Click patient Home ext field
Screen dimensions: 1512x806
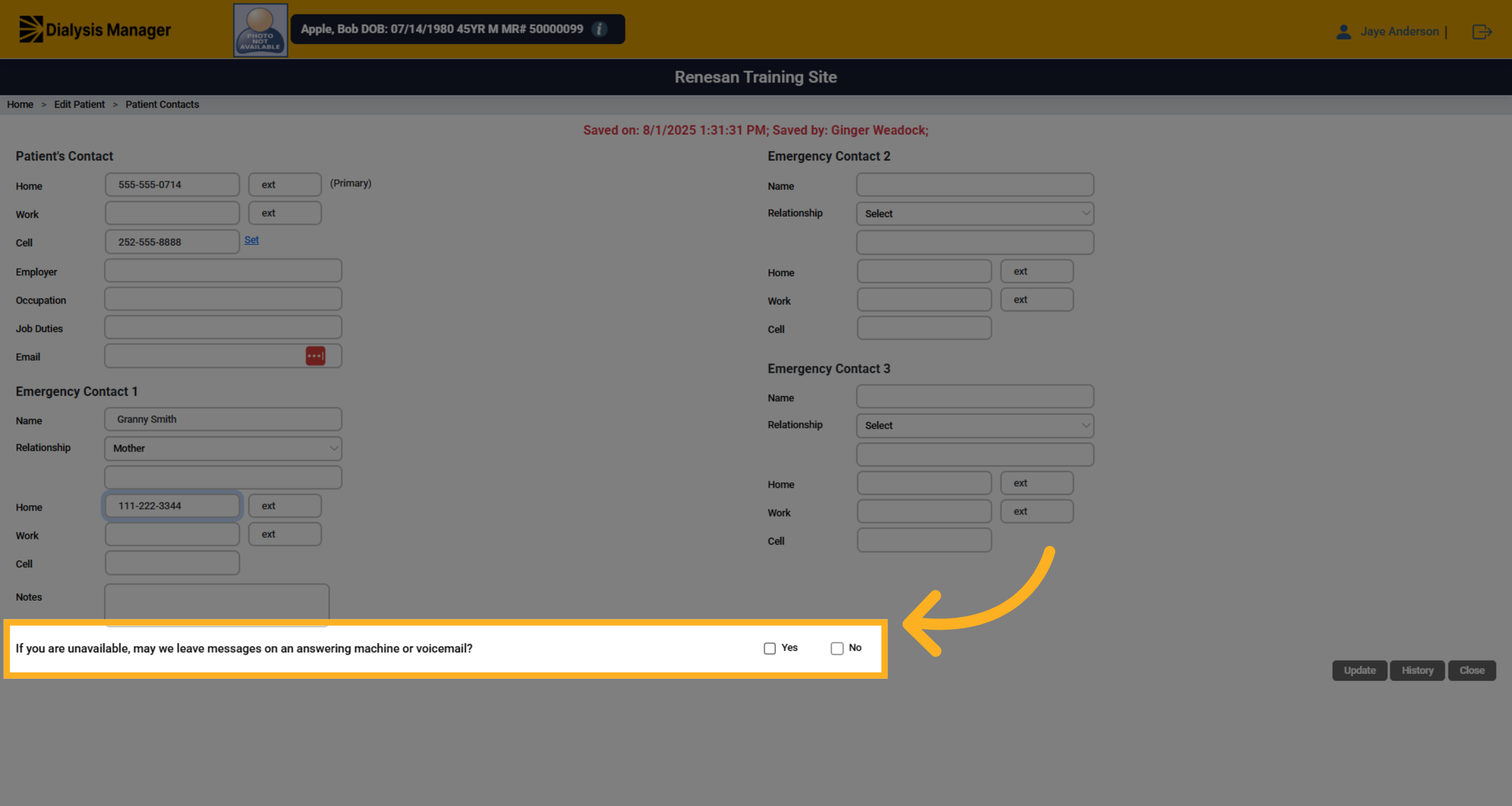pos(285,184)
